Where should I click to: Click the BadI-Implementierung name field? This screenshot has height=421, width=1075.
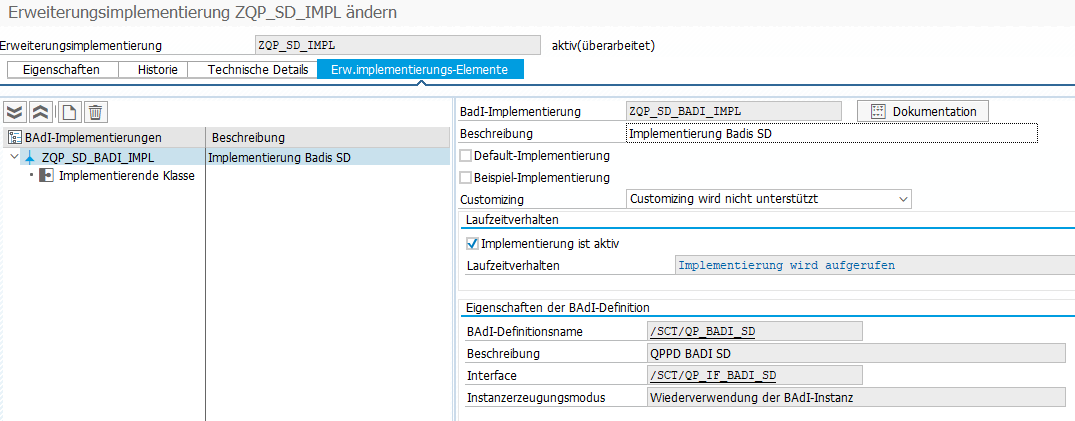coord(734,111)
